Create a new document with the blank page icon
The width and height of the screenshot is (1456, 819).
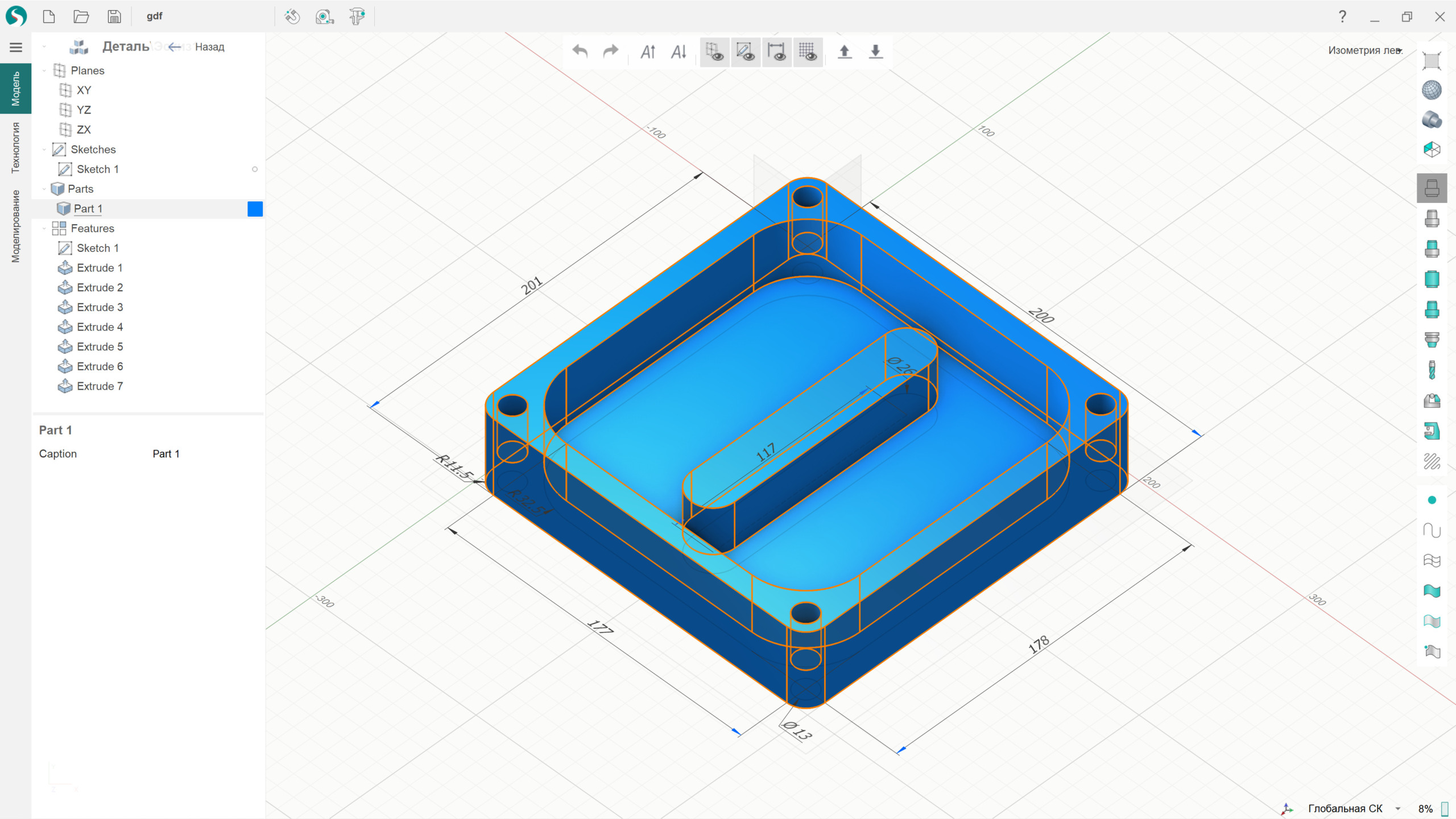click(49, 16)
